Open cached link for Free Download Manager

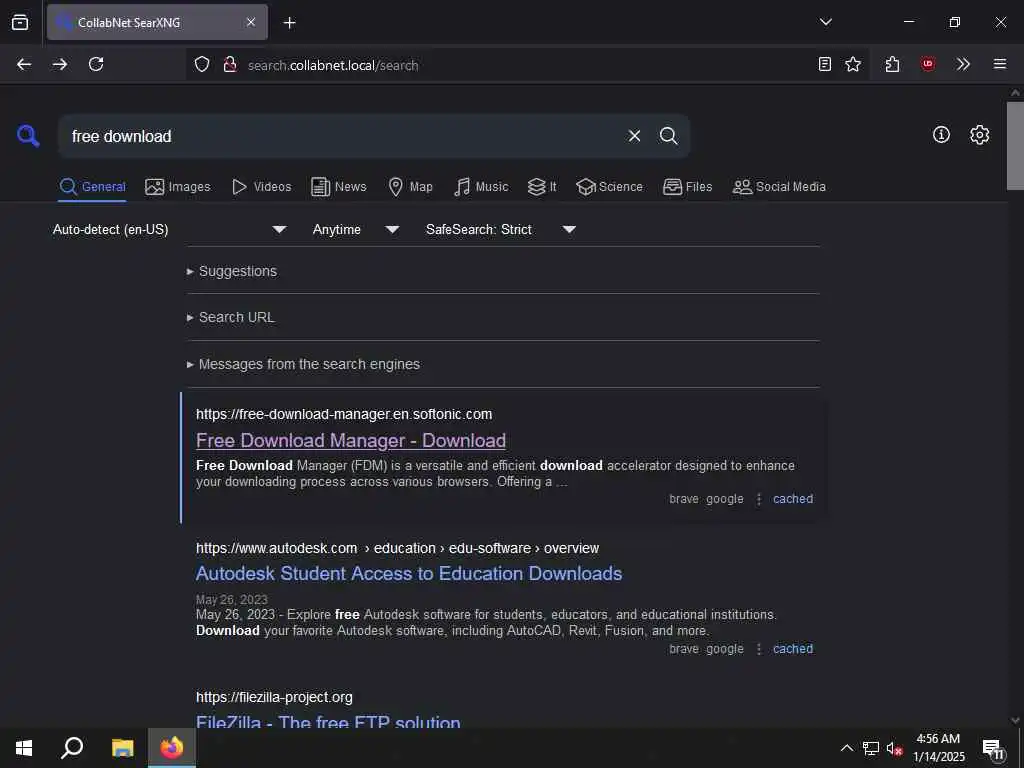tap(793, 499)
